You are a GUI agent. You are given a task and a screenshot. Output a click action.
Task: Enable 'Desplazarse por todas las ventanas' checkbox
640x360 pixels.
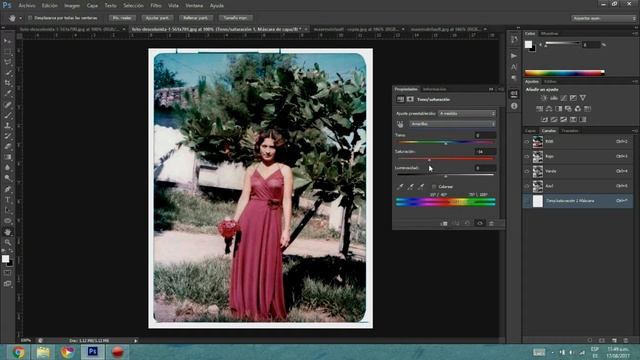point(30,18)
